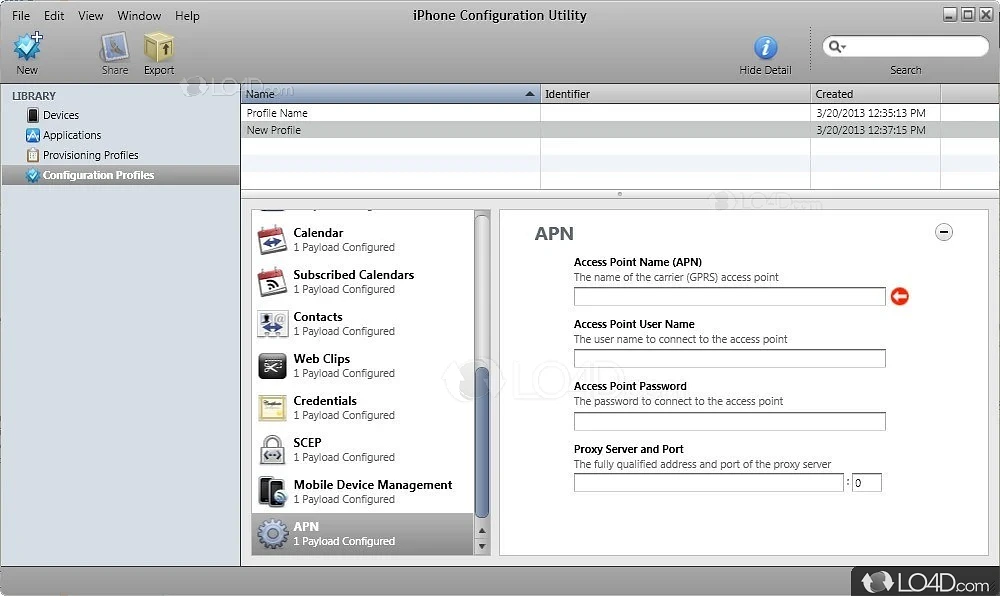This screenshot has width=1000, height=596.
Task: Click the Hide Detail info icon
Action: tap(765, 48)
